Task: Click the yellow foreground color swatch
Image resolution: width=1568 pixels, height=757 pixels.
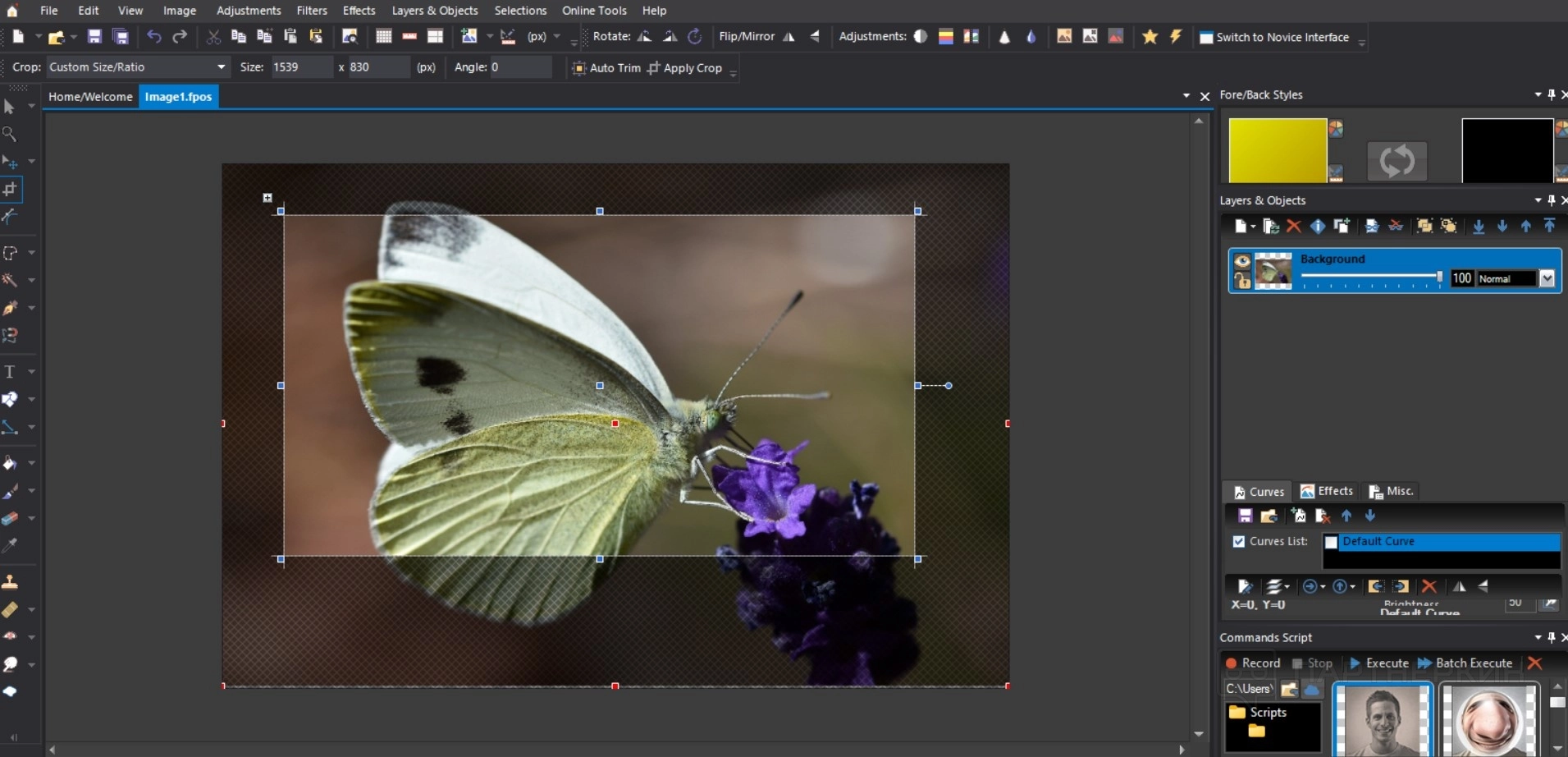Action: pos(1277,149)
